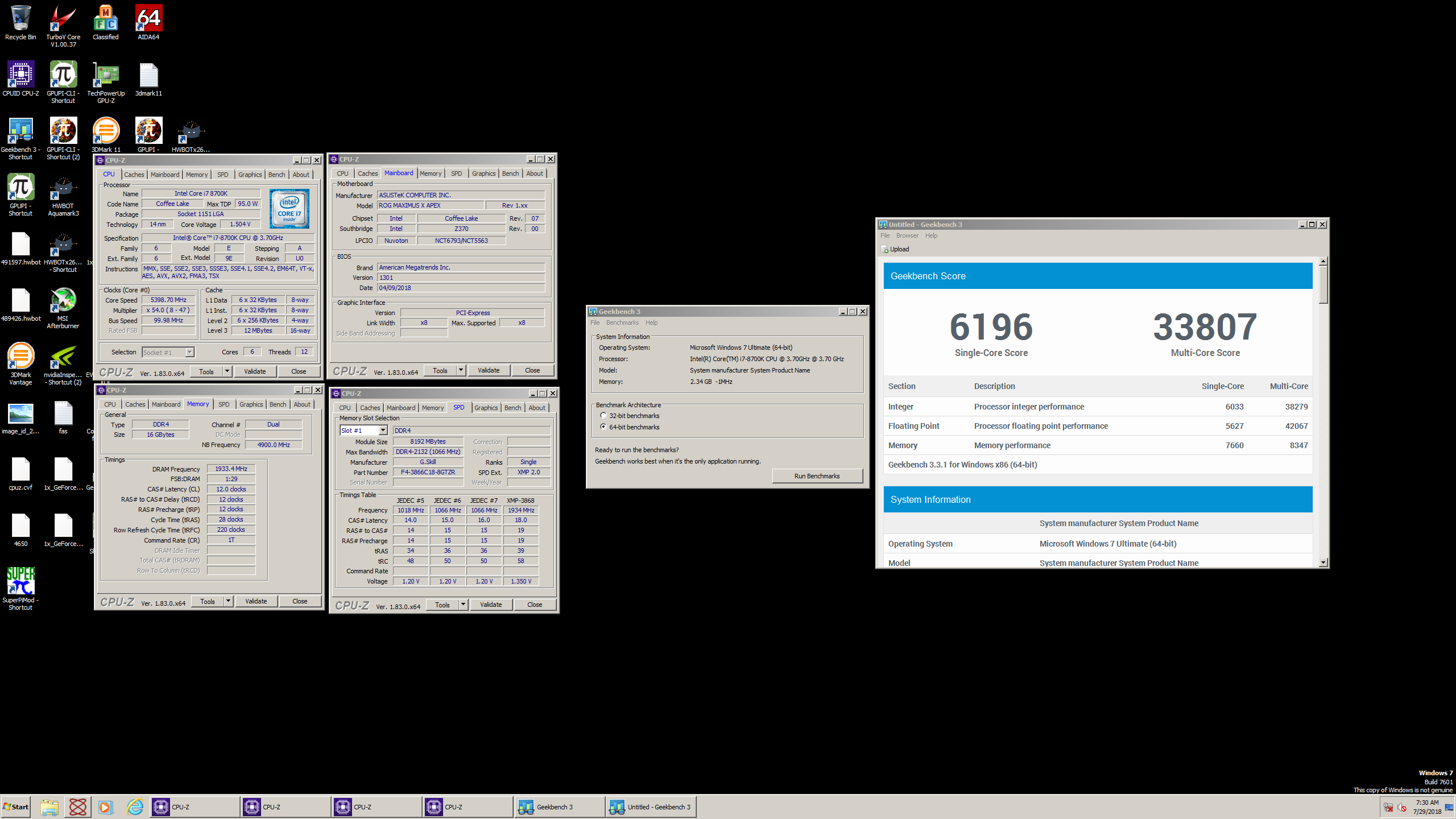Open Geekbench 3 desktop shortcut

point(20,139)
